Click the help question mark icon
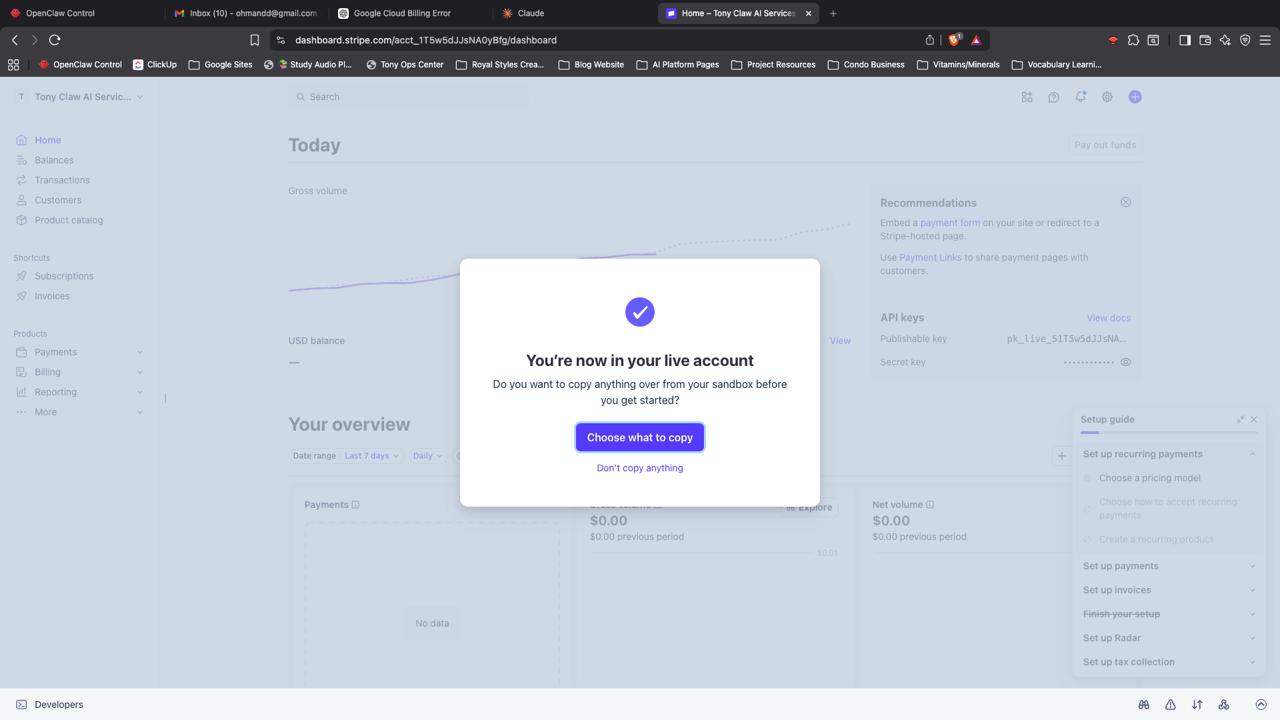The height and width of the screenshot is (720, 1280). pyautogui.click(x=1053, y=97)
